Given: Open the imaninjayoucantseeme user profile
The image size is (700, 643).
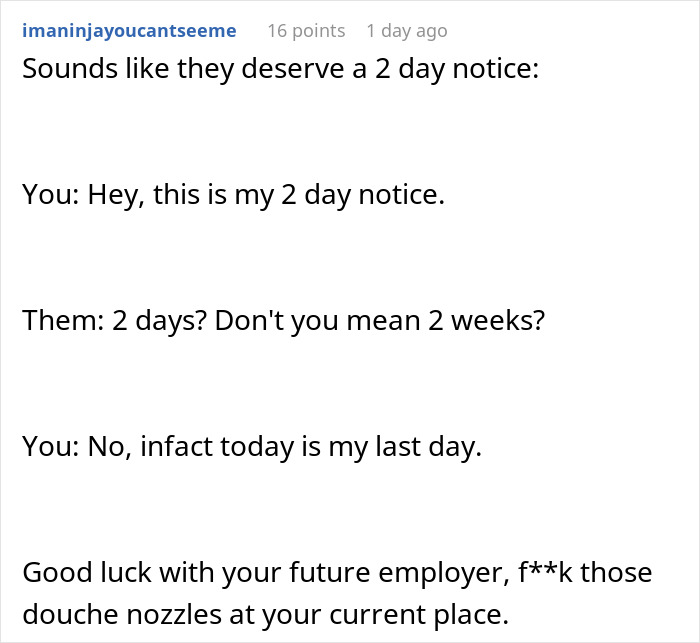Looking at the screenshot, I should coord(129,31).
